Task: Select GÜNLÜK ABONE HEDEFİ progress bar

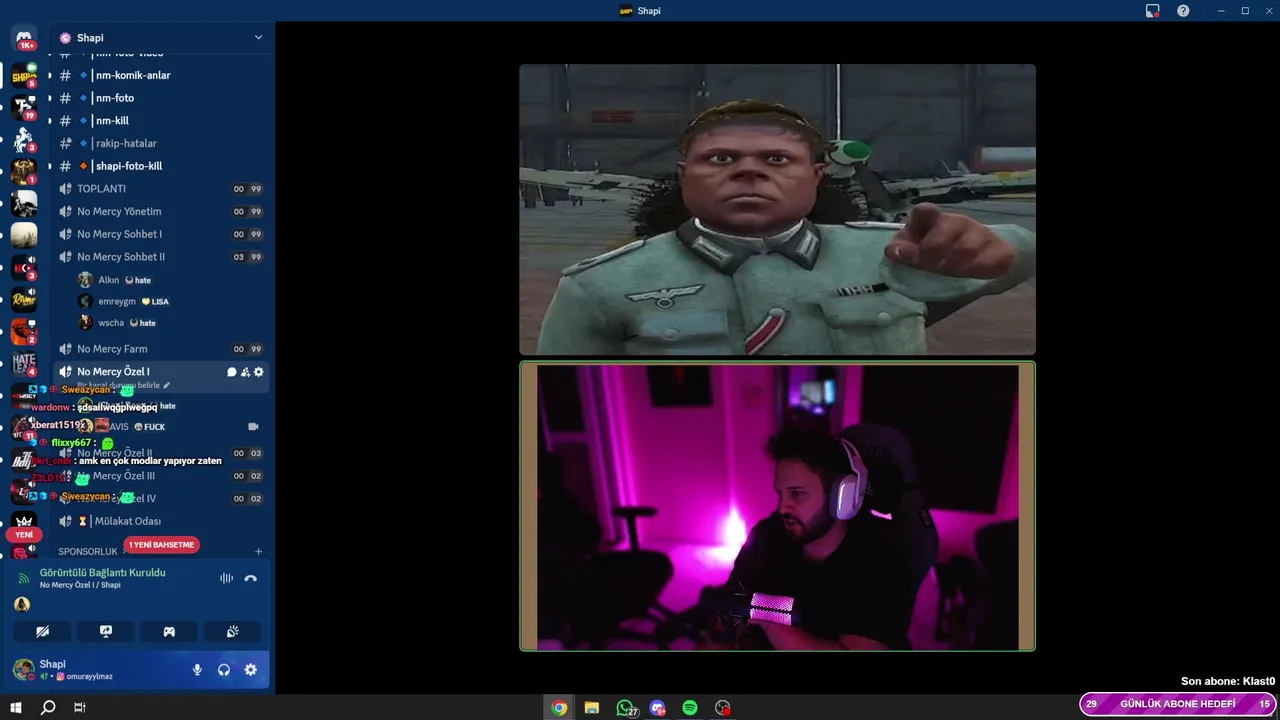Action: (1178, 704)
